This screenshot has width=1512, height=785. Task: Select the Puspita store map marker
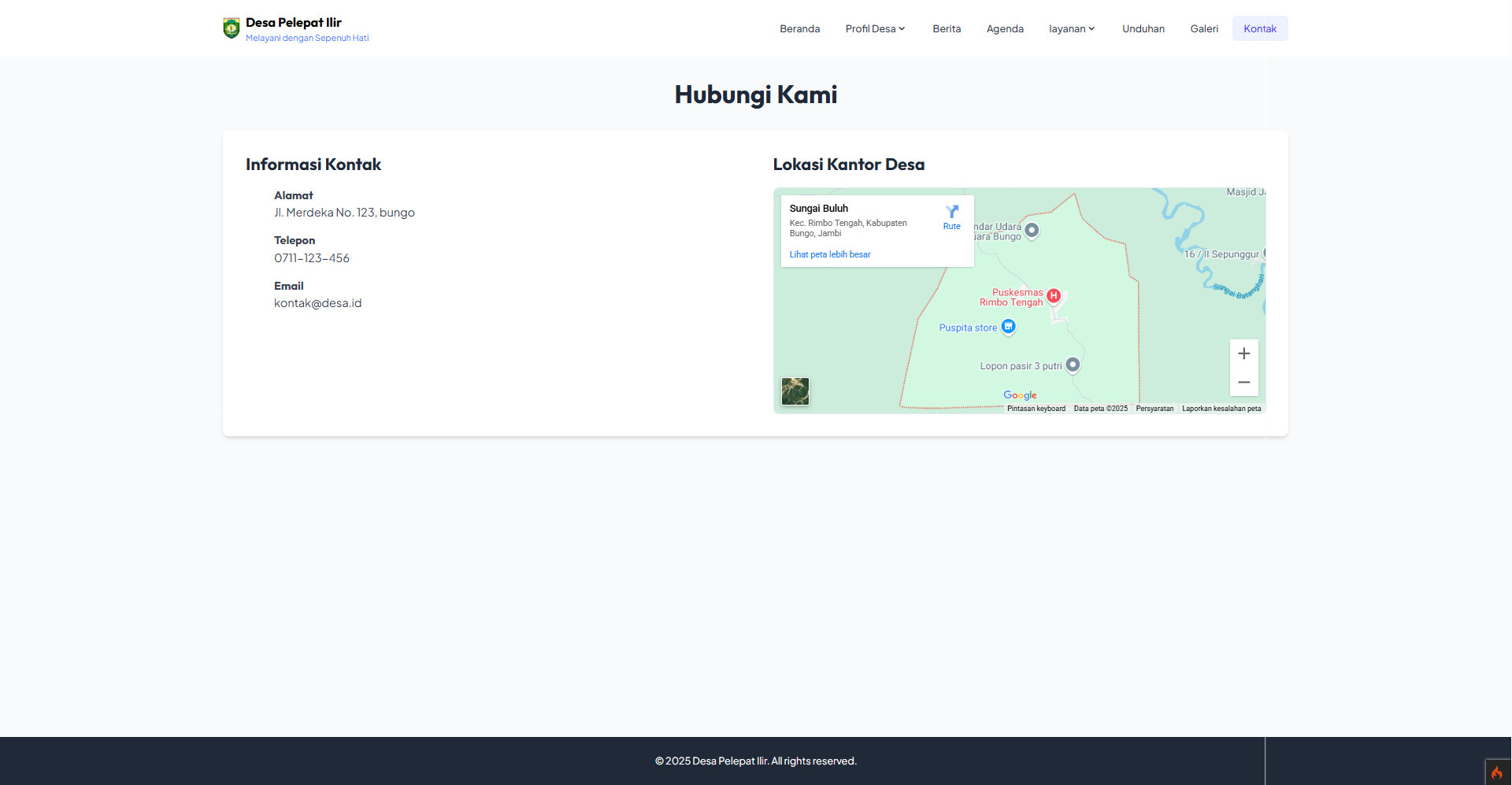pos(1007,327)
